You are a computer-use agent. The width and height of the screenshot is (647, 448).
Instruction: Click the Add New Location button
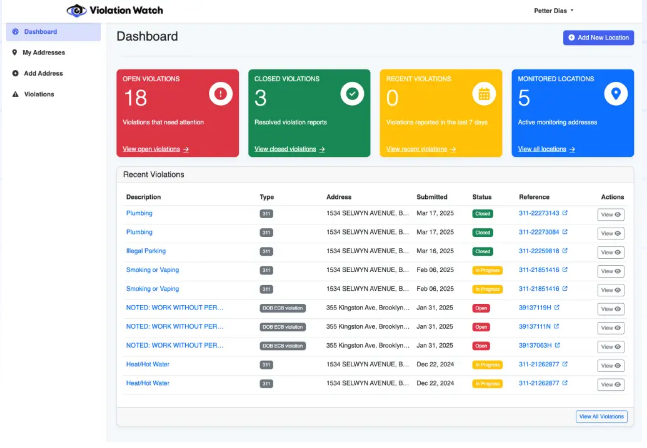(x=598, y=37)
